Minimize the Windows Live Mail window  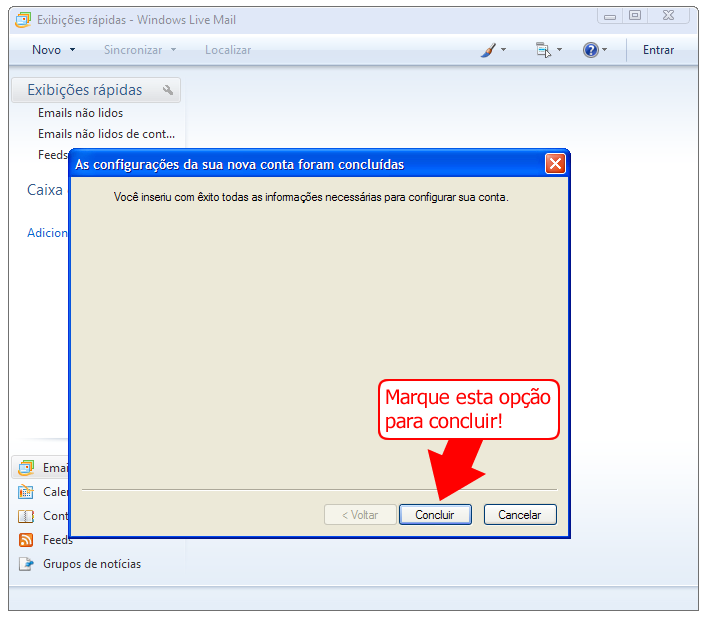point(610,16)
